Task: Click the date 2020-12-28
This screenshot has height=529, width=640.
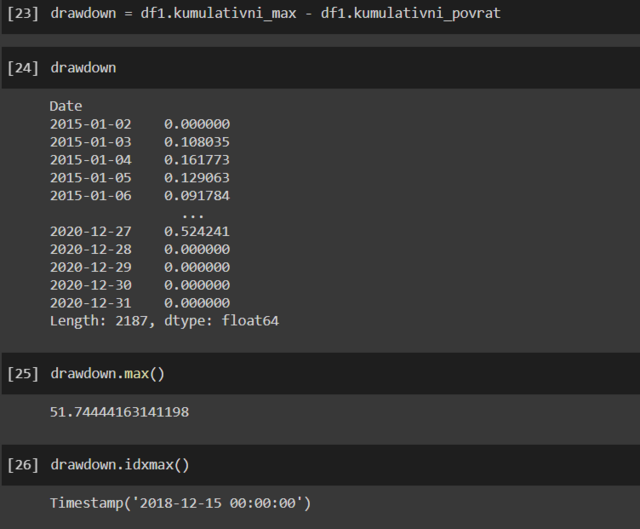Action: (91, 249)
